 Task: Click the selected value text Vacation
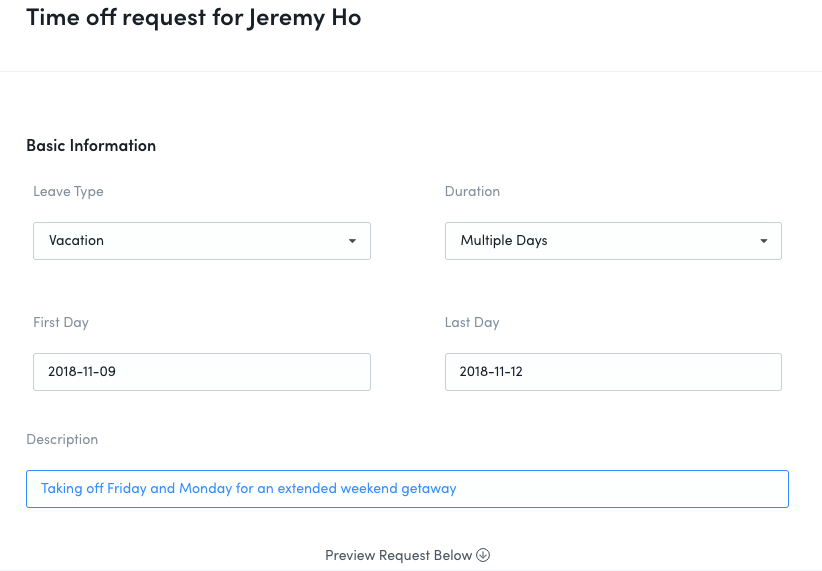[x=76, y=240]
